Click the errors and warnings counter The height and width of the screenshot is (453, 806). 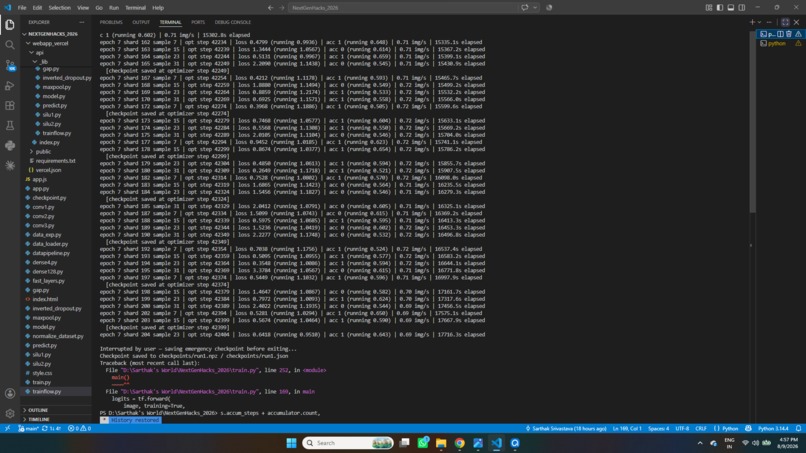[x=79, y=428]
